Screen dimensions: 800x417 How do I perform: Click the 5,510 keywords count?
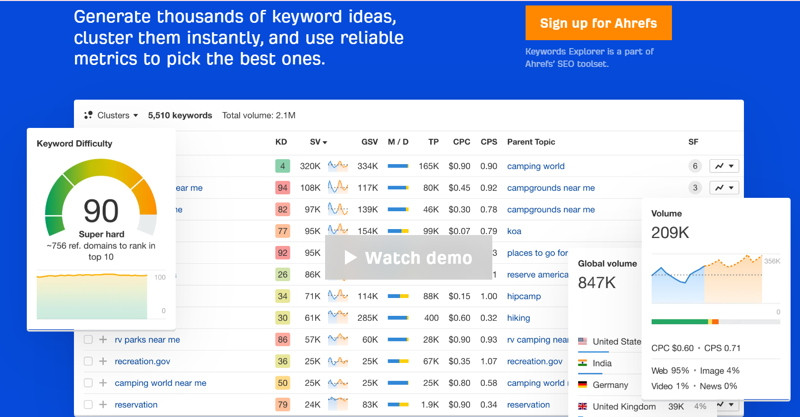pyautogui.click(x=180, y=115)
